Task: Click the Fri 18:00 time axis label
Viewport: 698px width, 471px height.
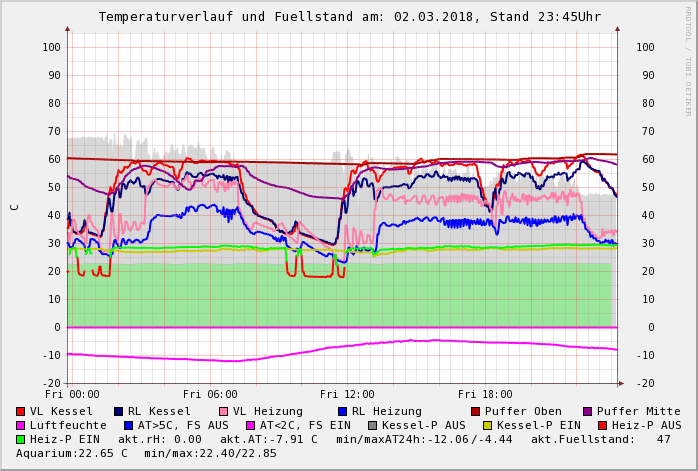Action: 484,394
